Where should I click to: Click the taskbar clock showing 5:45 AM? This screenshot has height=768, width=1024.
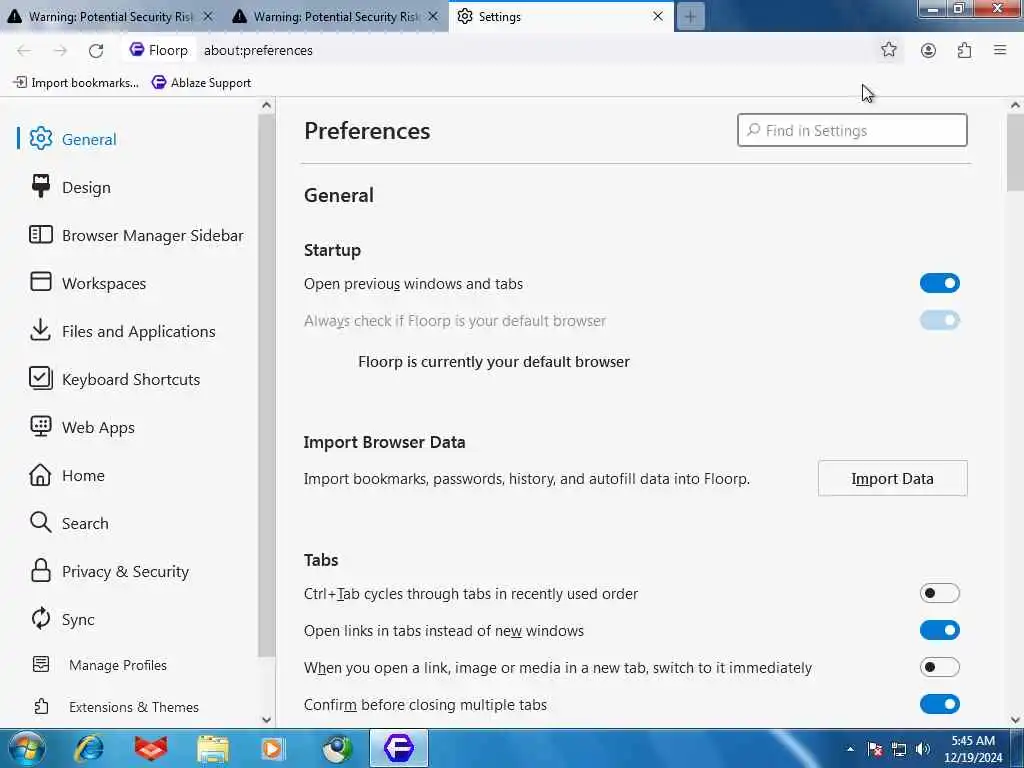click(x=973, y=748)
